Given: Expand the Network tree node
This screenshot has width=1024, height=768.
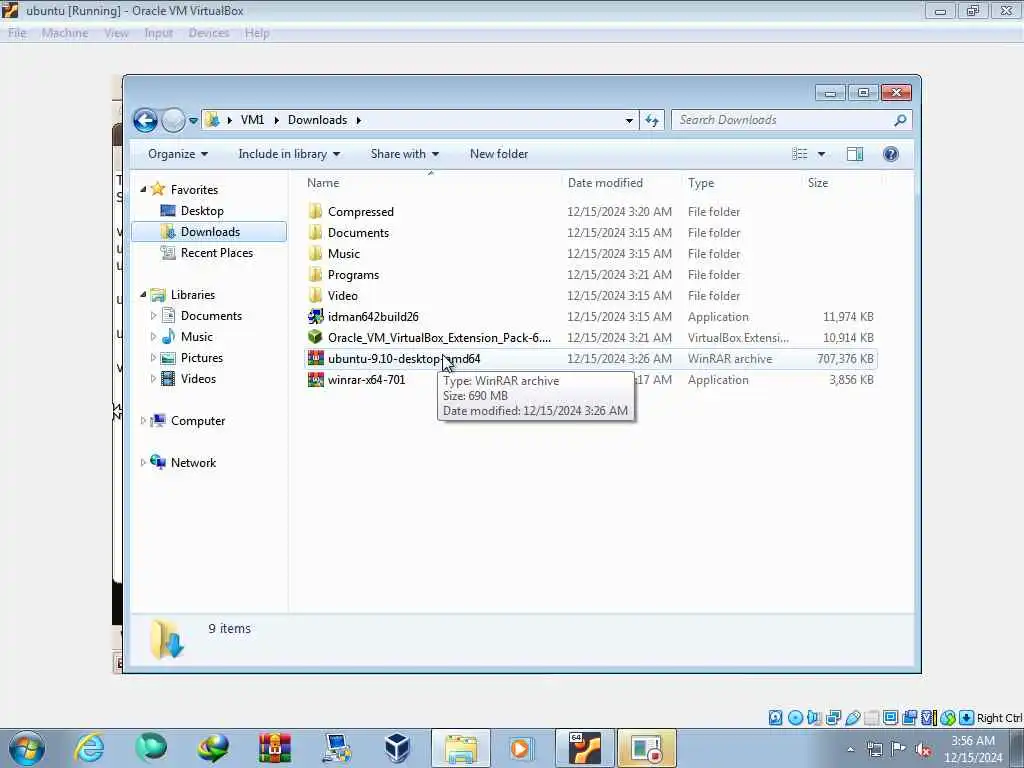Looking at the screenshot, I should point(143,462).
